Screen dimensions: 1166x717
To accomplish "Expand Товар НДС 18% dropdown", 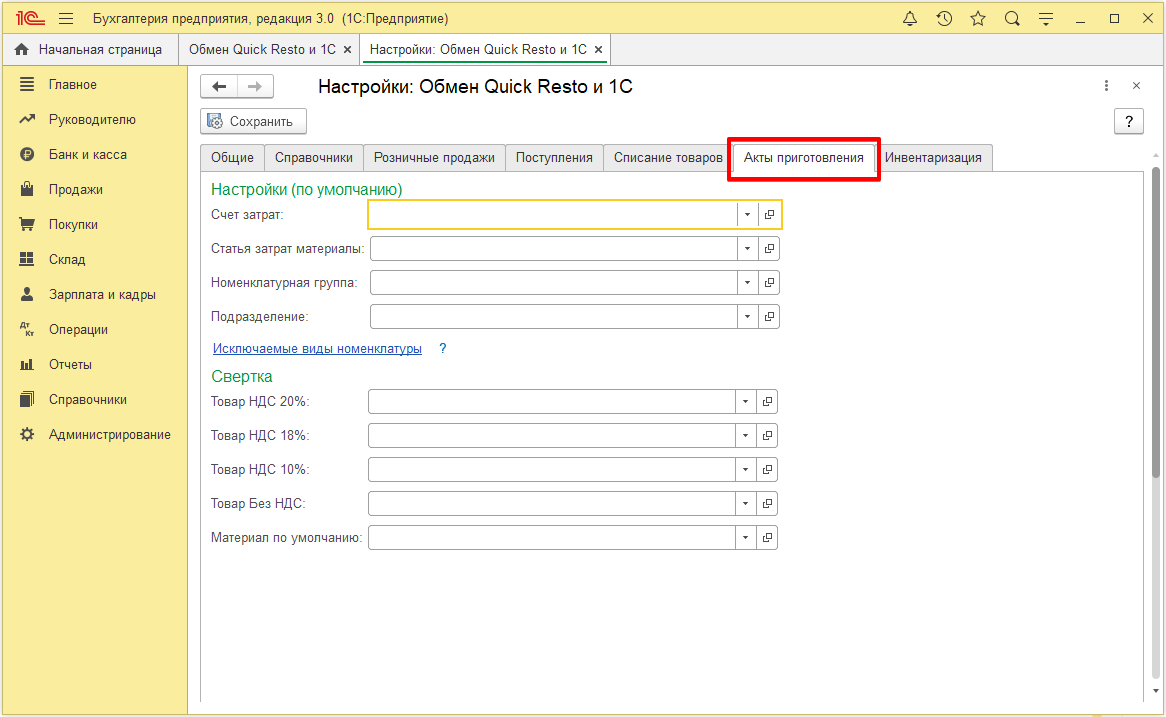I will [746, 436].
